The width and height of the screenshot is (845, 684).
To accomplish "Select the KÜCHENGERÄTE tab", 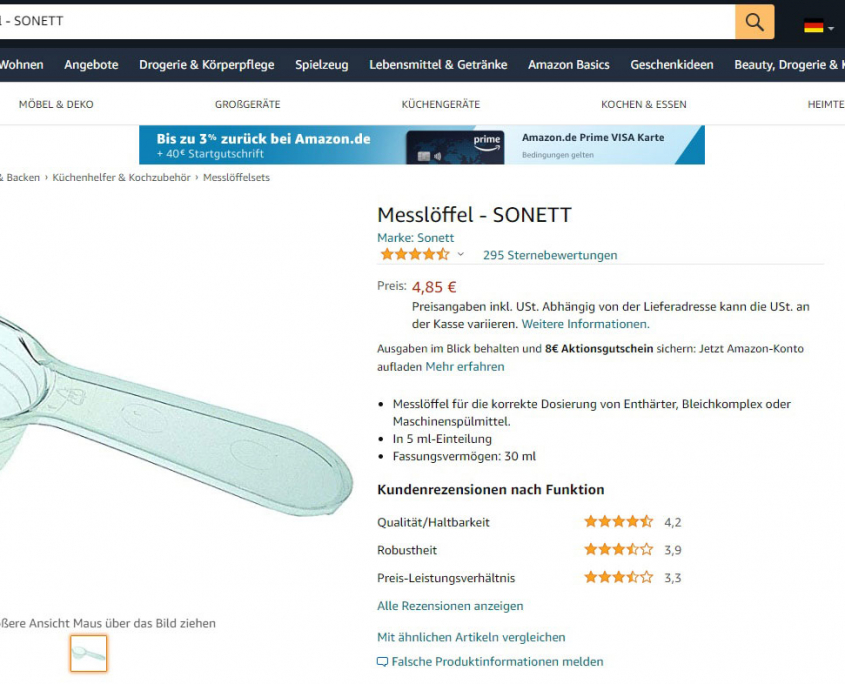I will coord(440,105).
